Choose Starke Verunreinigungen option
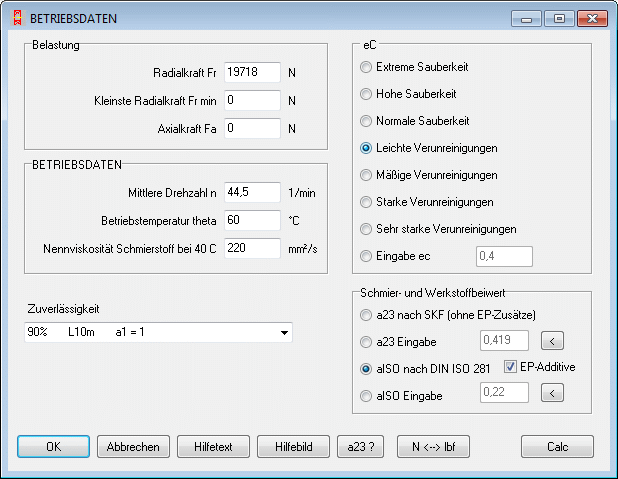The width and height of the screenshot is (618, 479). click(367, 202)
